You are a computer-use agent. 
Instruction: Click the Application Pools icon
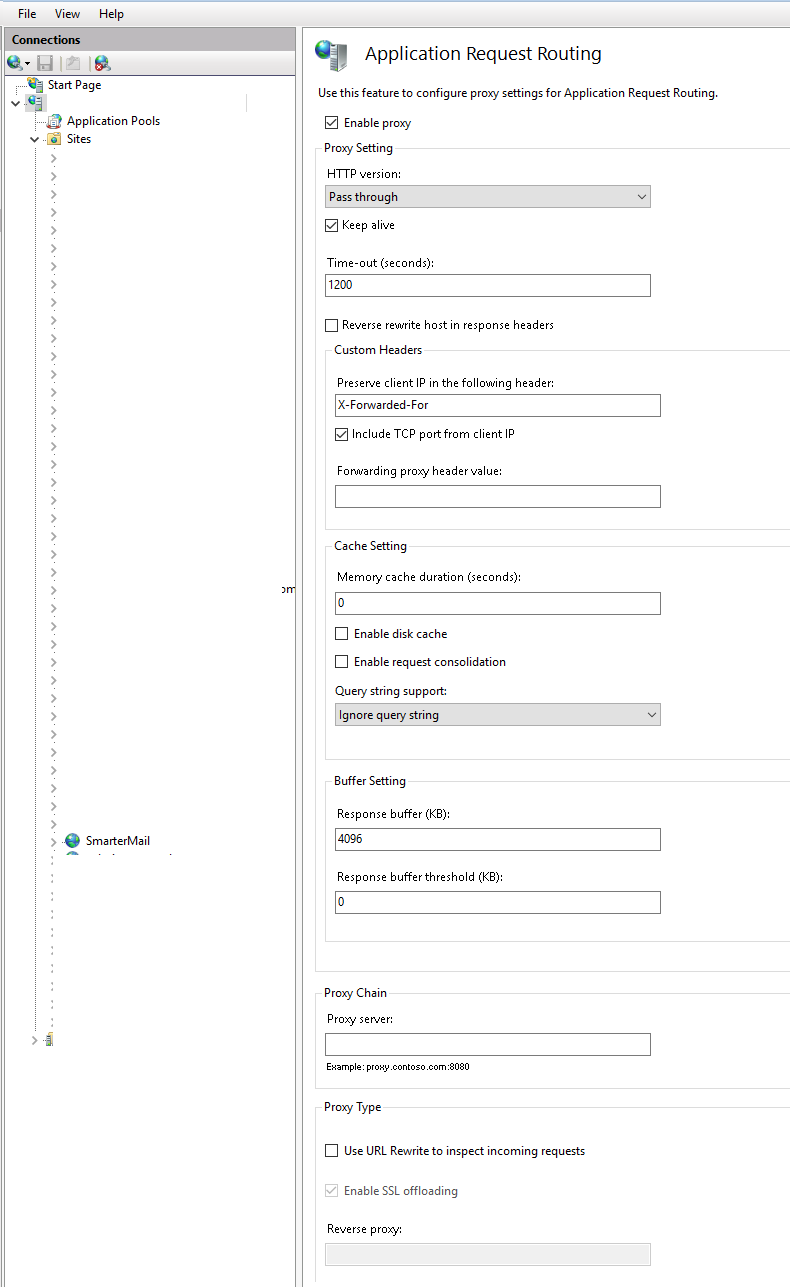pos(54,120)
